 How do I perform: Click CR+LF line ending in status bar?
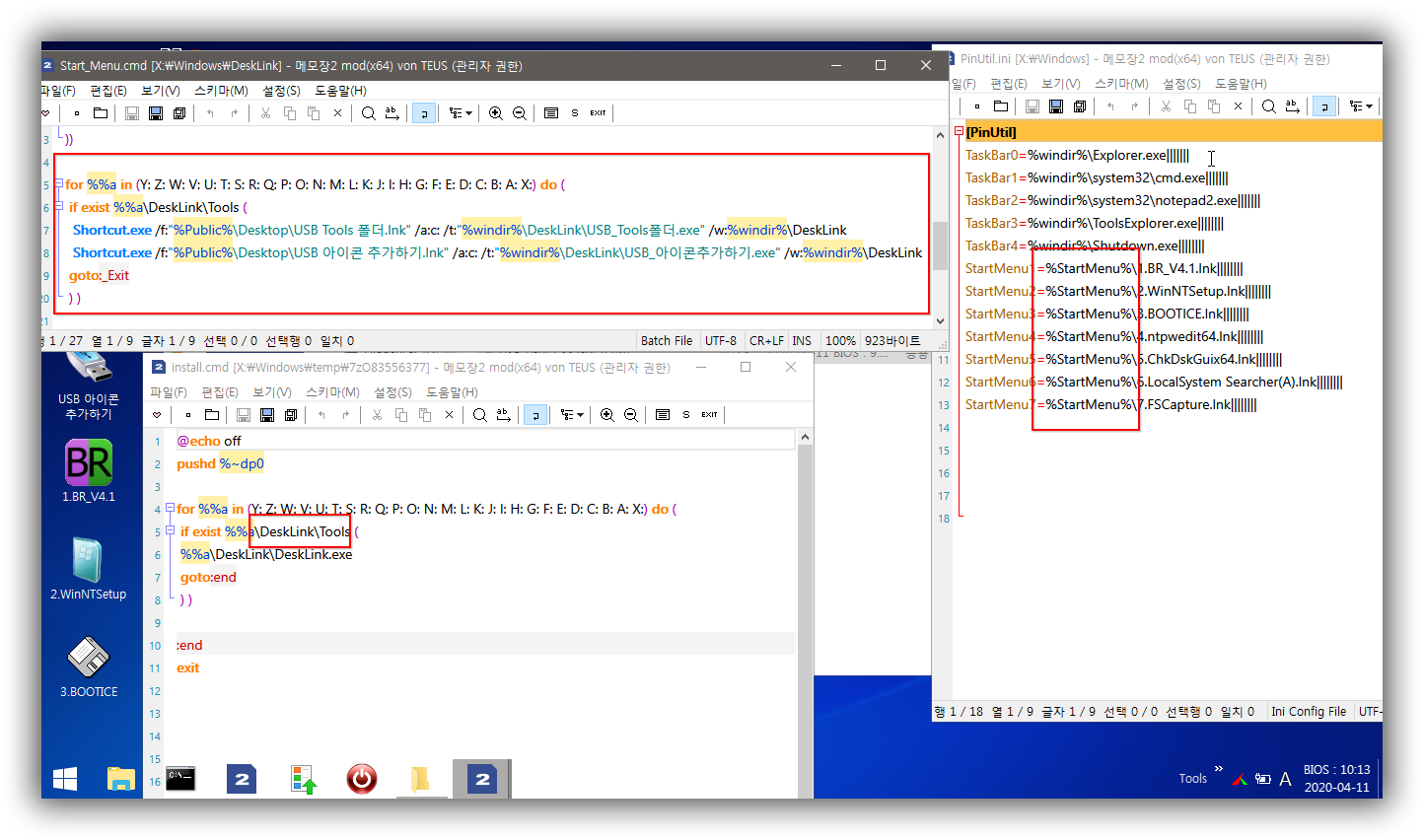click(766, 341)
